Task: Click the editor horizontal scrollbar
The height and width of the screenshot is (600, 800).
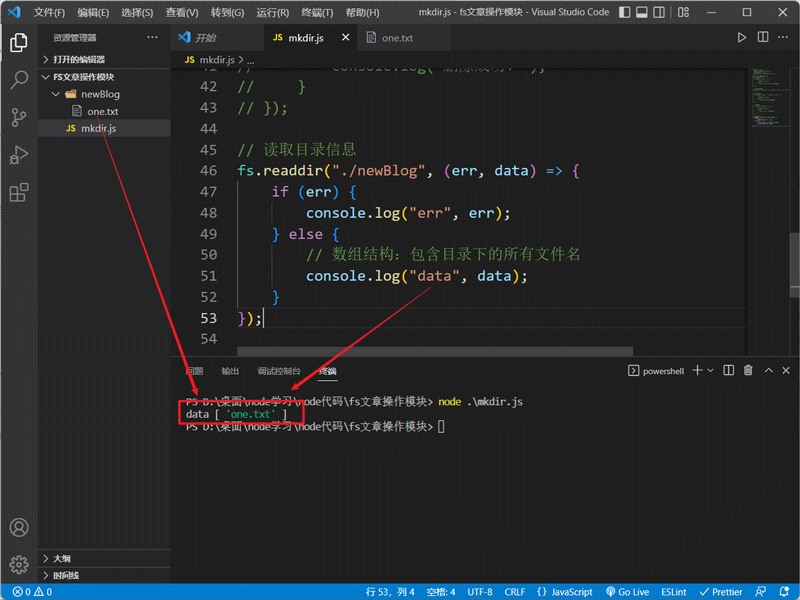Action: (x=435, y=352)
